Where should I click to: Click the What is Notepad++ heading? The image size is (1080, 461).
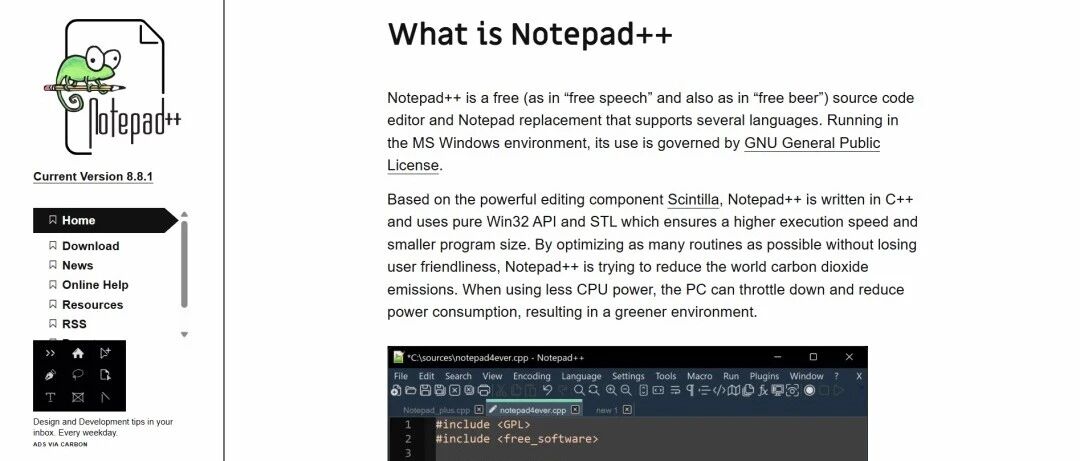pyautogui.click(x=530, y=34)
